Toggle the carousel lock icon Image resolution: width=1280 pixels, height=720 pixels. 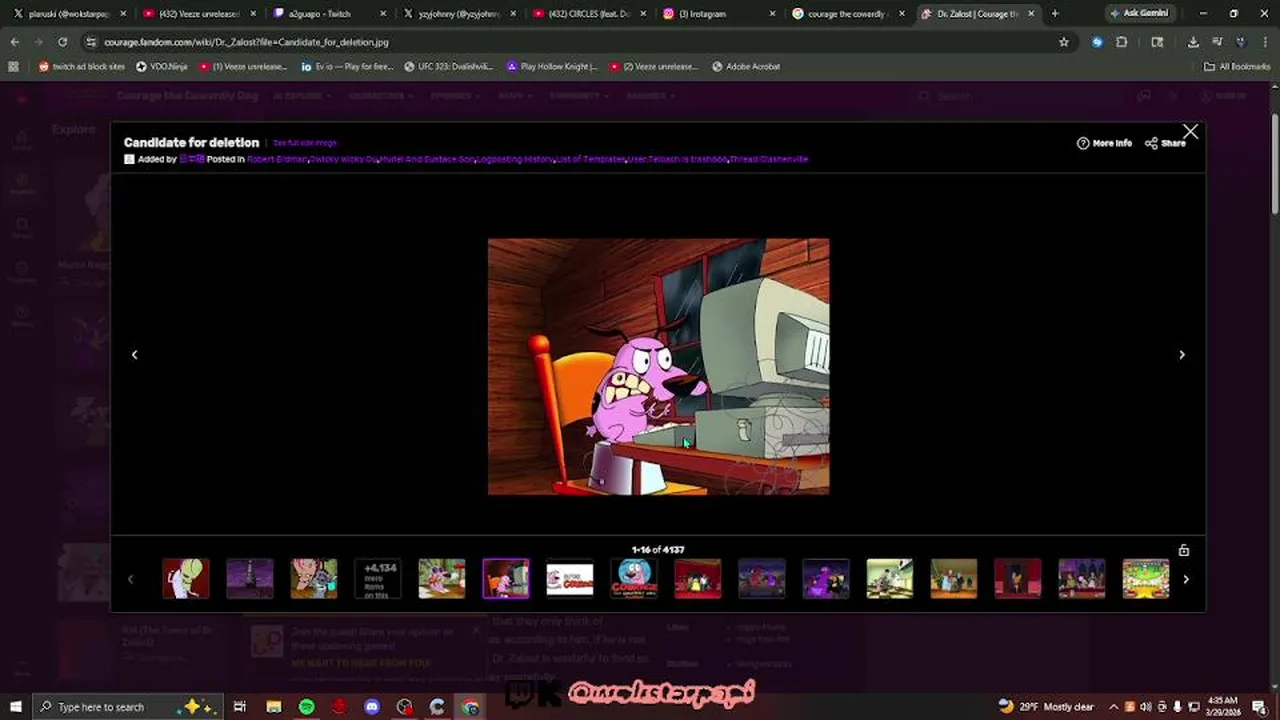click(x=1183, y=550)
